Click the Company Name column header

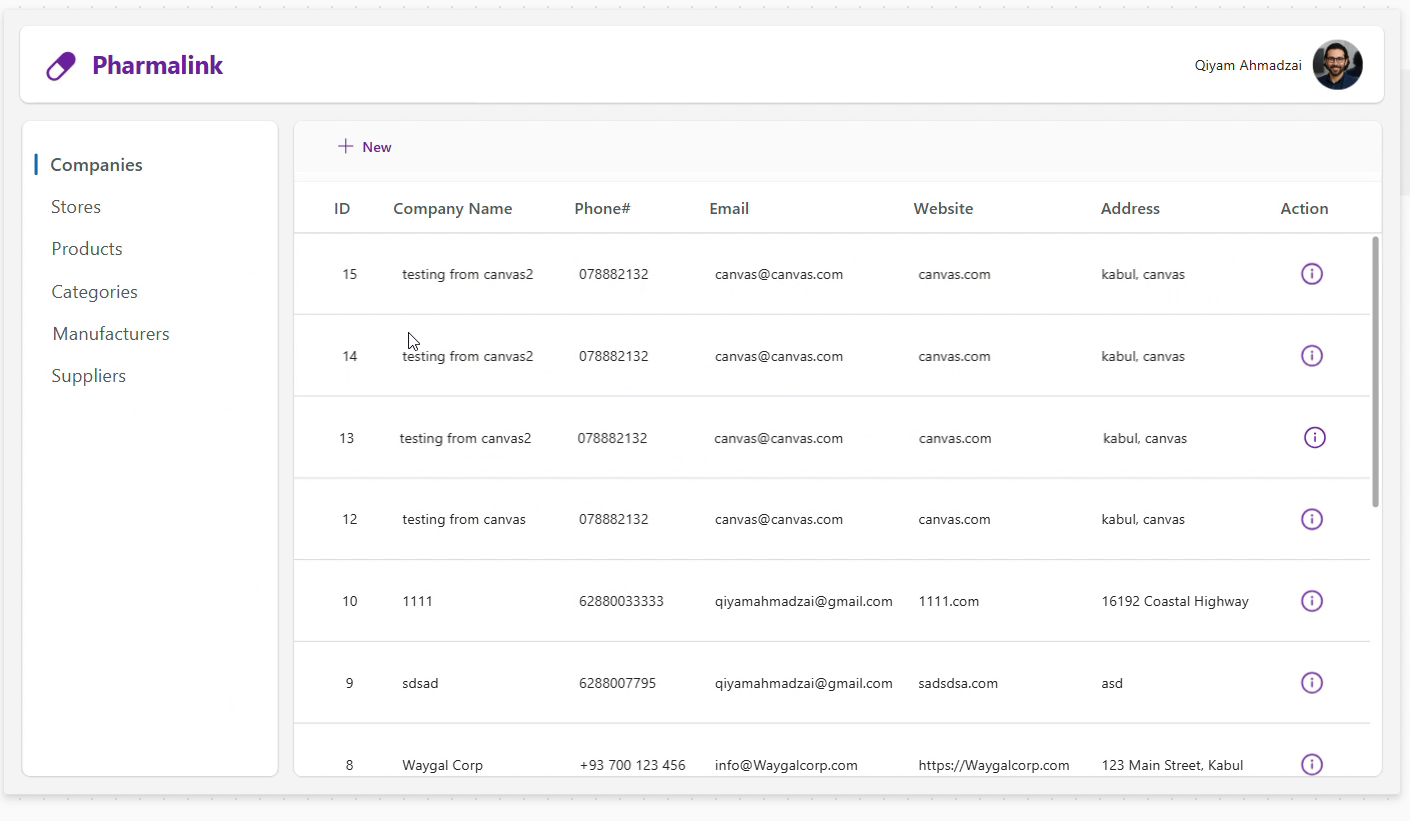pyautogui.click(x=452, y=209)
